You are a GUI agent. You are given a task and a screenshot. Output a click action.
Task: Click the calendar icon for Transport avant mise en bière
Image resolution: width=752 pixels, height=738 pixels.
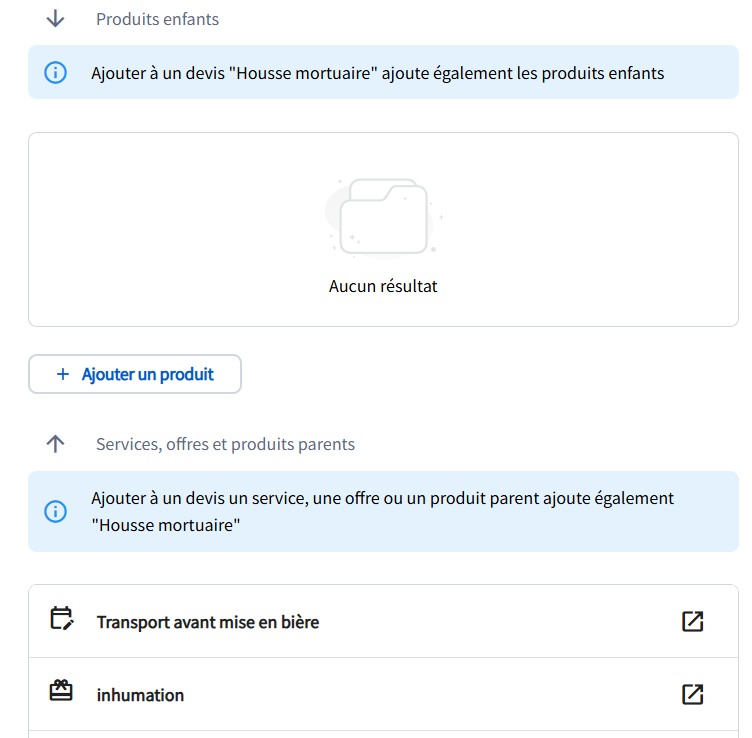[x=61, y=620]
